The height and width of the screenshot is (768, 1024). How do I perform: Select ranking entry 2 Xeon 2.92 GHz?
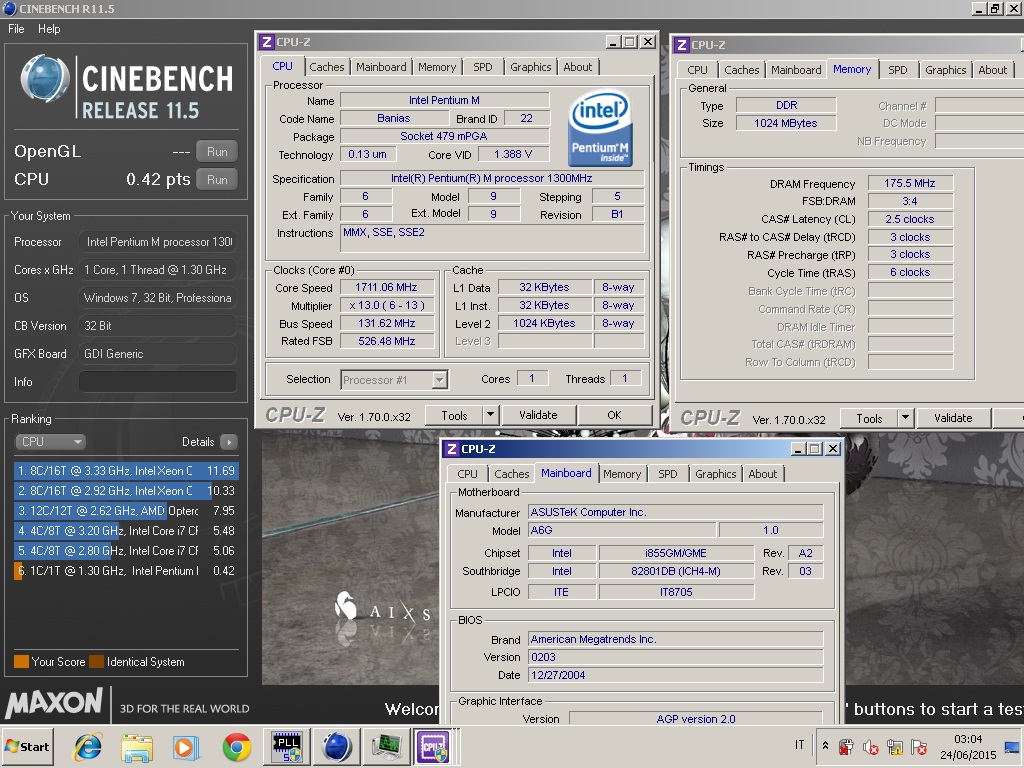pos(126,490)
